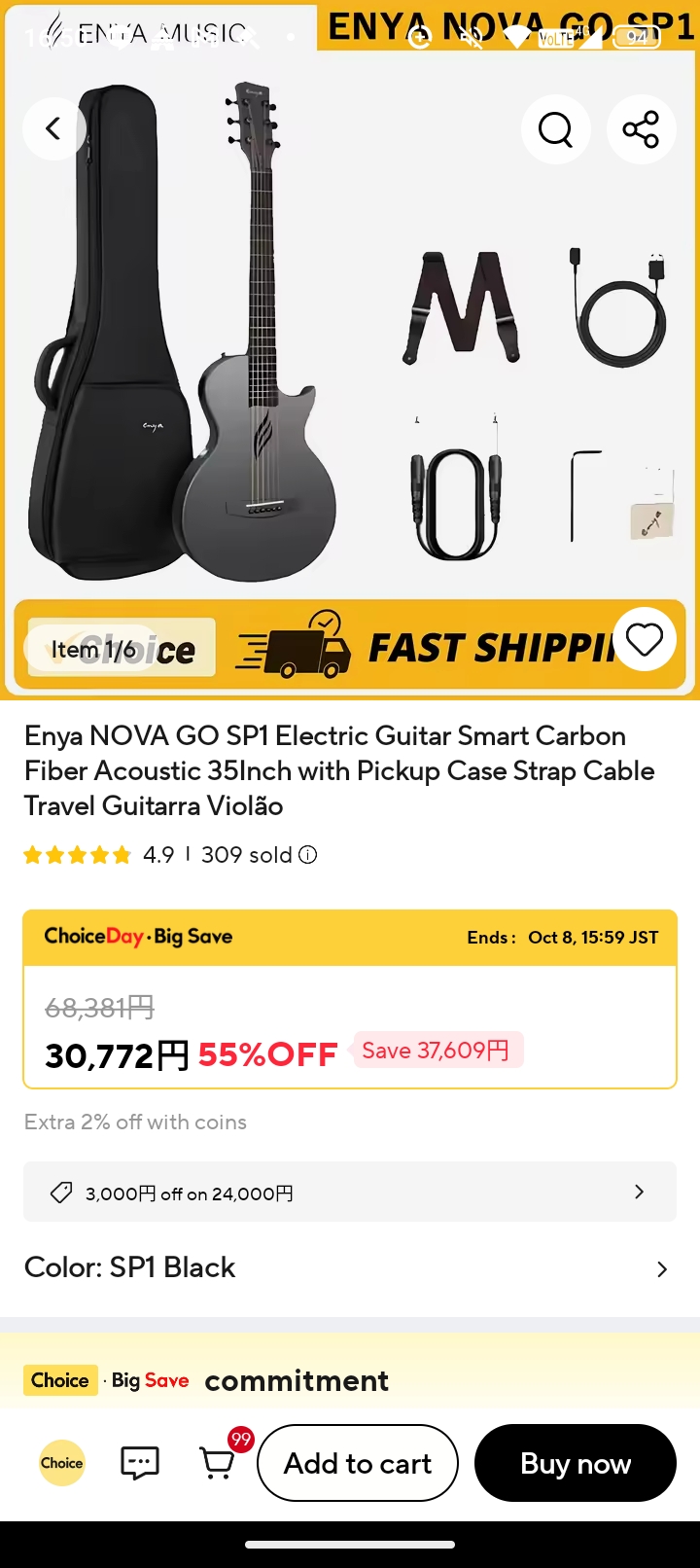Expand Color: SP1 Black options
This screenshot has width=700, height=1568.
[661, 1268]
